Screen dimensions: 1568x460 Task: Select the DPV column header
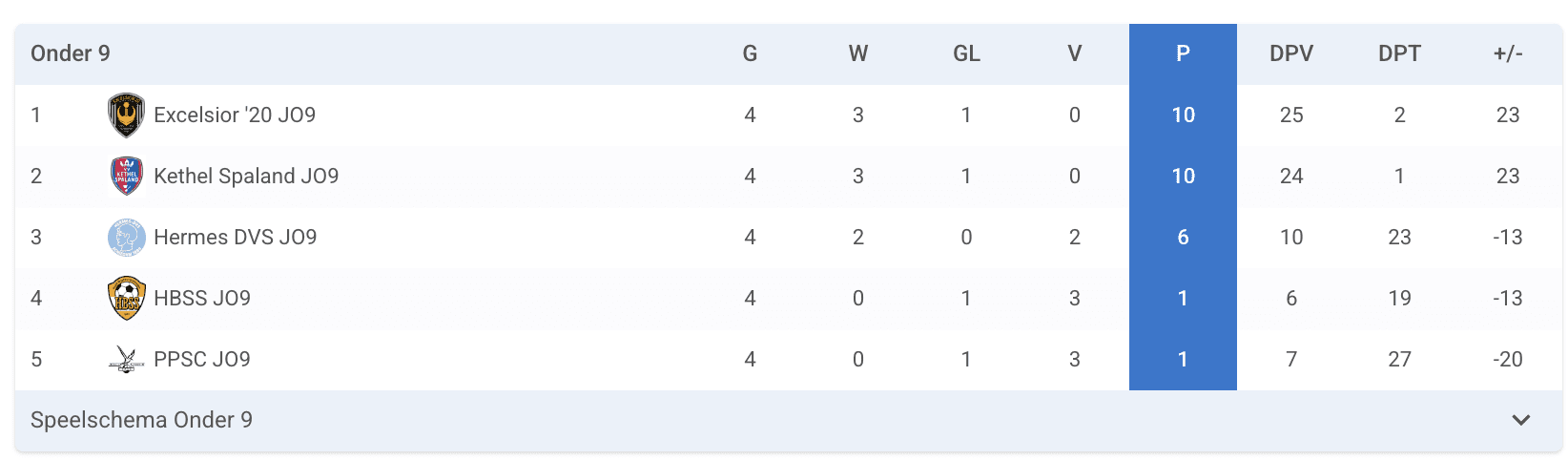[x=1291, y=53]
